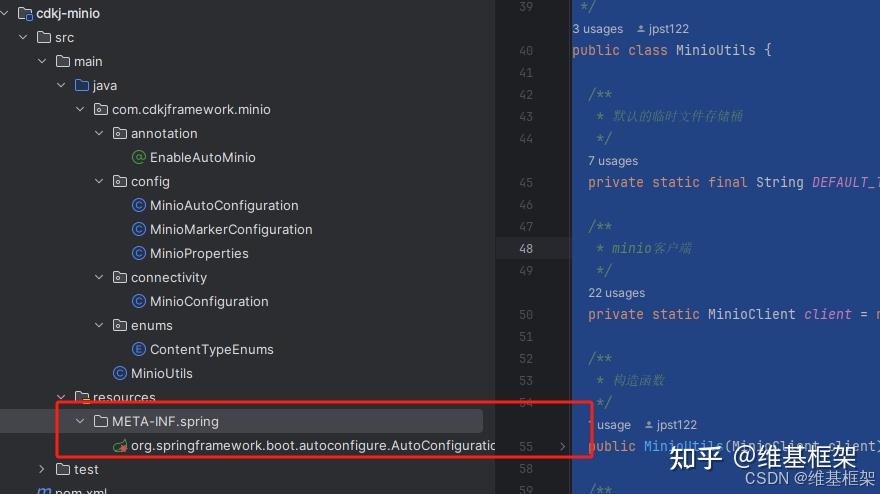Image resolution: width=880 pixels, height=494 pixels.
Task: Expand the test folder
Action: (42, 469)
